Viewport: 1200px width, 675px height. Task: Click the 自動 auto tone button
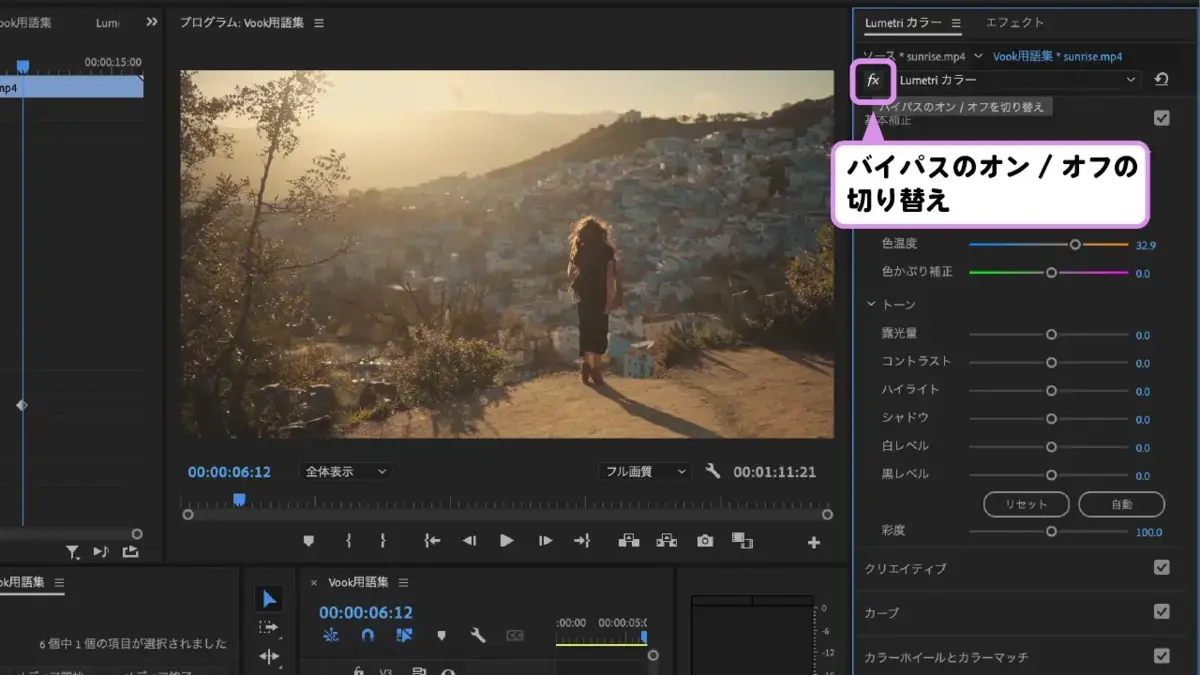(1122, 504)
